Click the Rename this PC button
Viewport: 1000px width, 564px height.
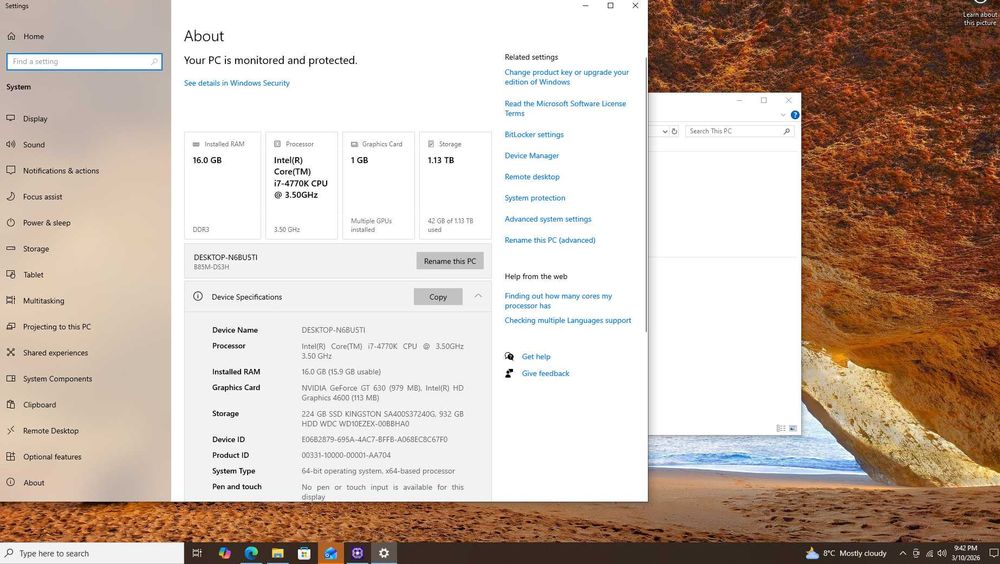tap(450, 261)
